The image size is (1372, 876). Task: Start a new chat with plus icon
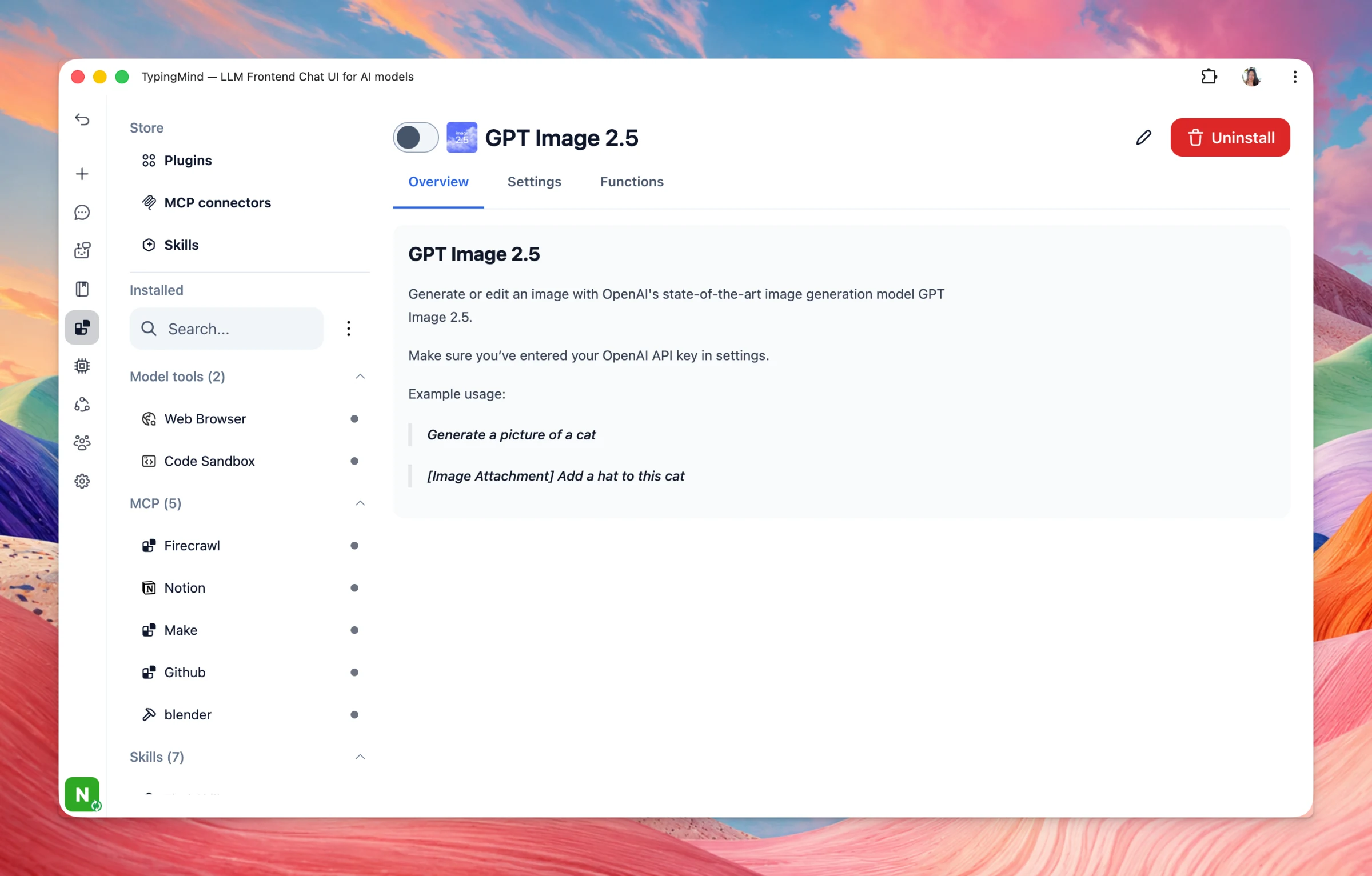82,174
